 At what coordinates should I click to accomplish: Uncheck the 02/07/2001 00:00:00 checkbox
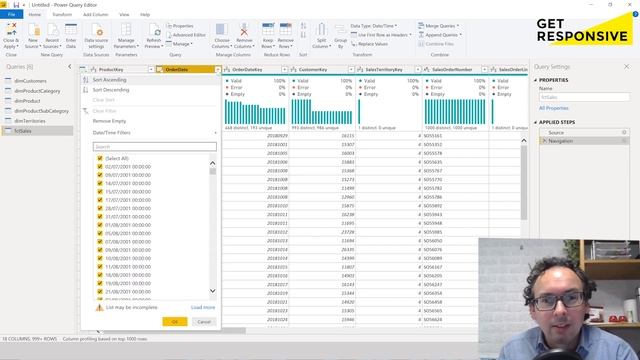[x=100, y=167]
